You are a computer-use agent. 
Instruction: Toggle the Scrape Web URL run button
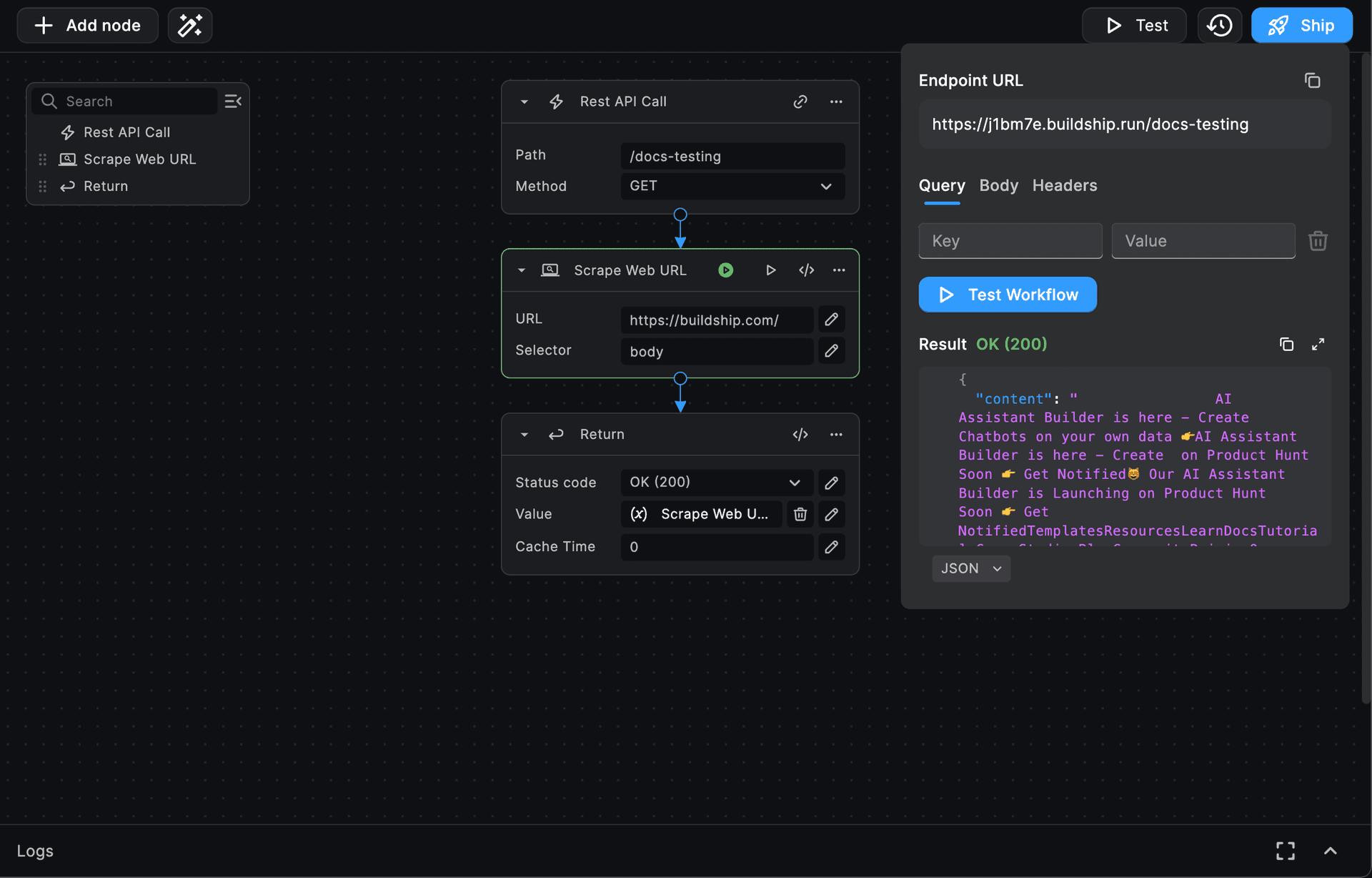(725, 269)
